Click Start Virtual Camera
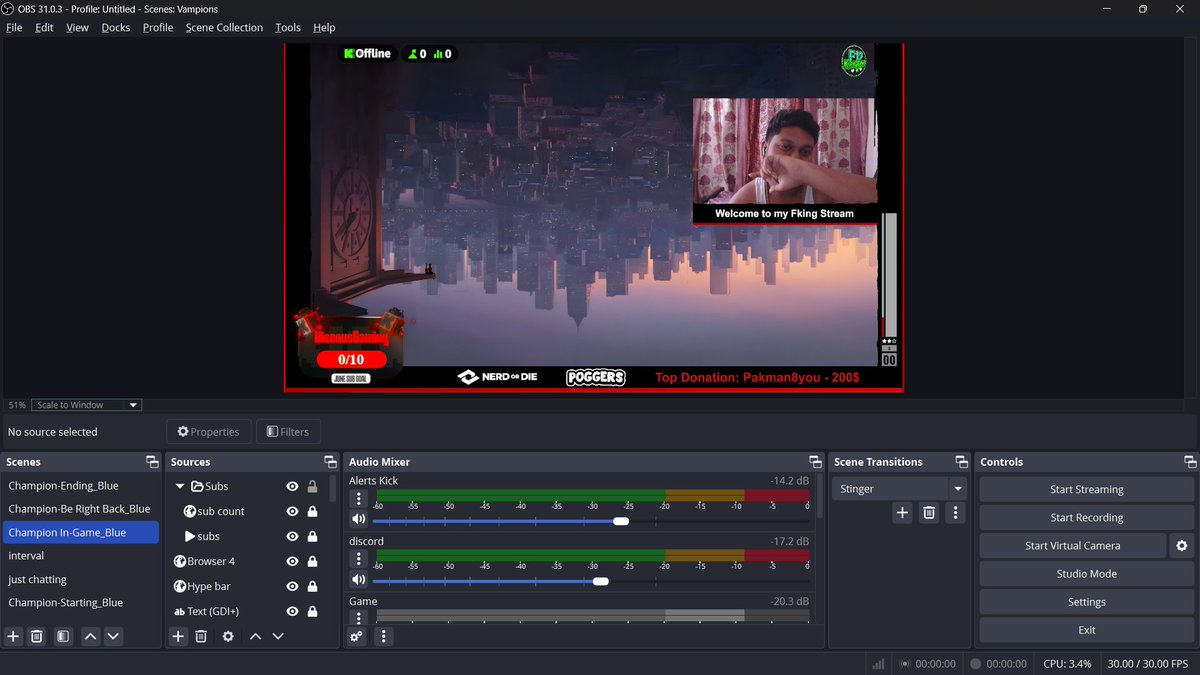The width and height of the screenshot is (1200, 675). (1072, 545)
